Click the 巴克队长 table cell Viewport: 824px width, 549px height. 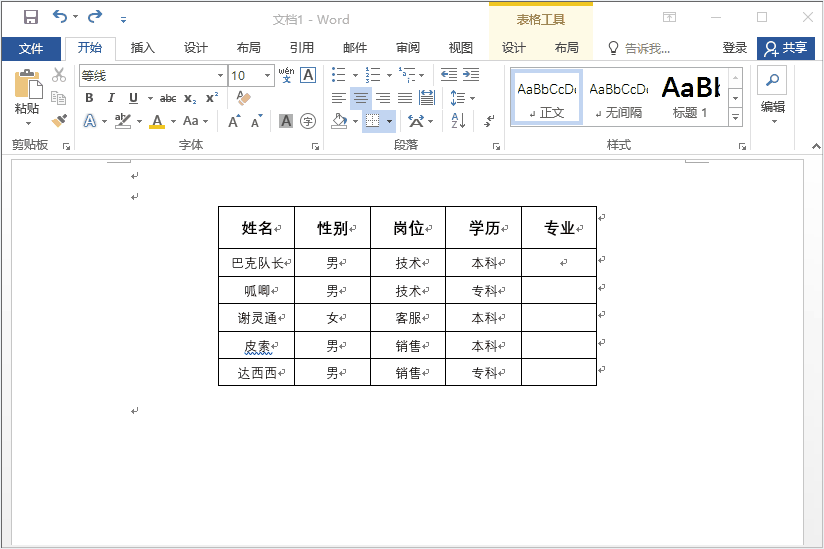pos(256,262)
